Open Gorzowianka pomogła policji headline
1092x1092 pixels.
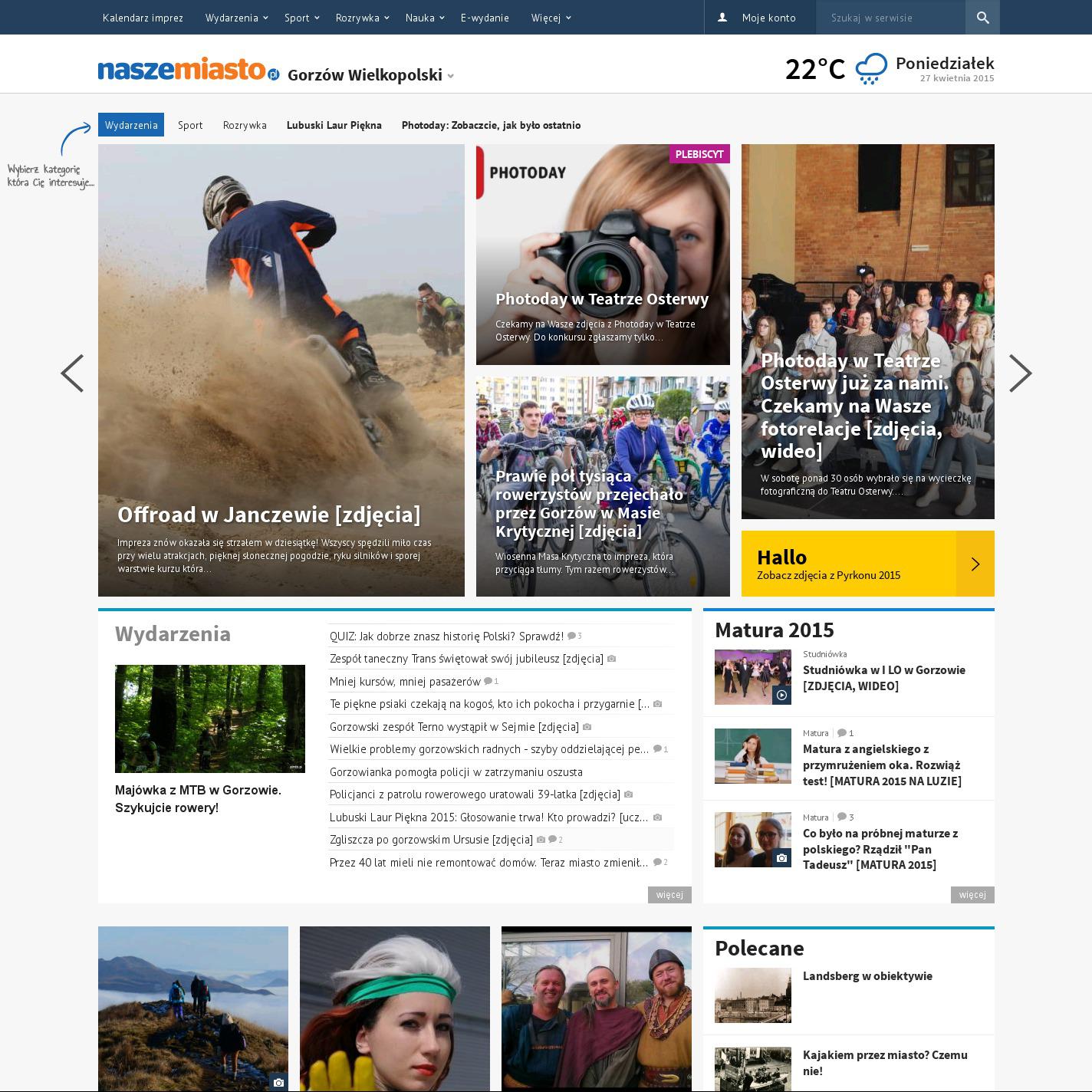click(x=456, y=772)
